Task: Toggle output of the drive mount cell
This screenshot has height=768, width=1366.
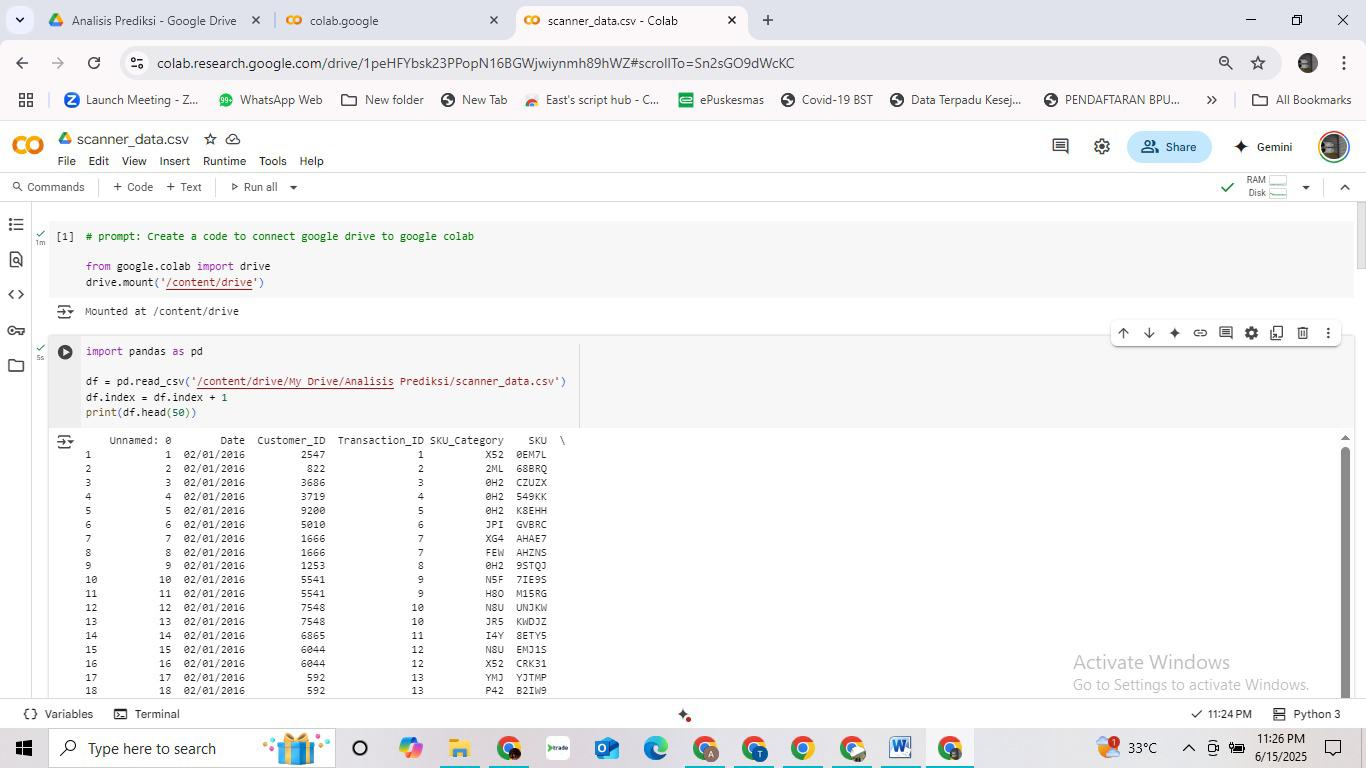Action: coord(65,312)
